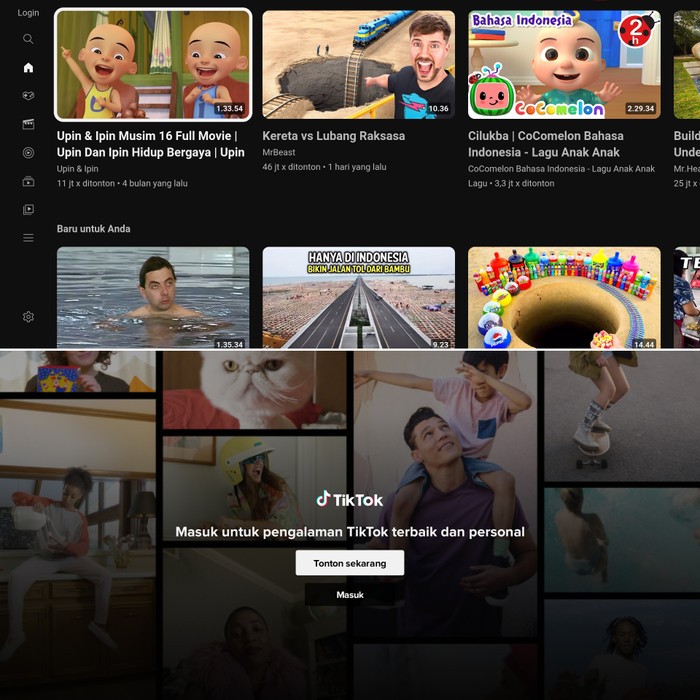Open the Music circle icon in sidebar
700x700 pixels.
28,153
